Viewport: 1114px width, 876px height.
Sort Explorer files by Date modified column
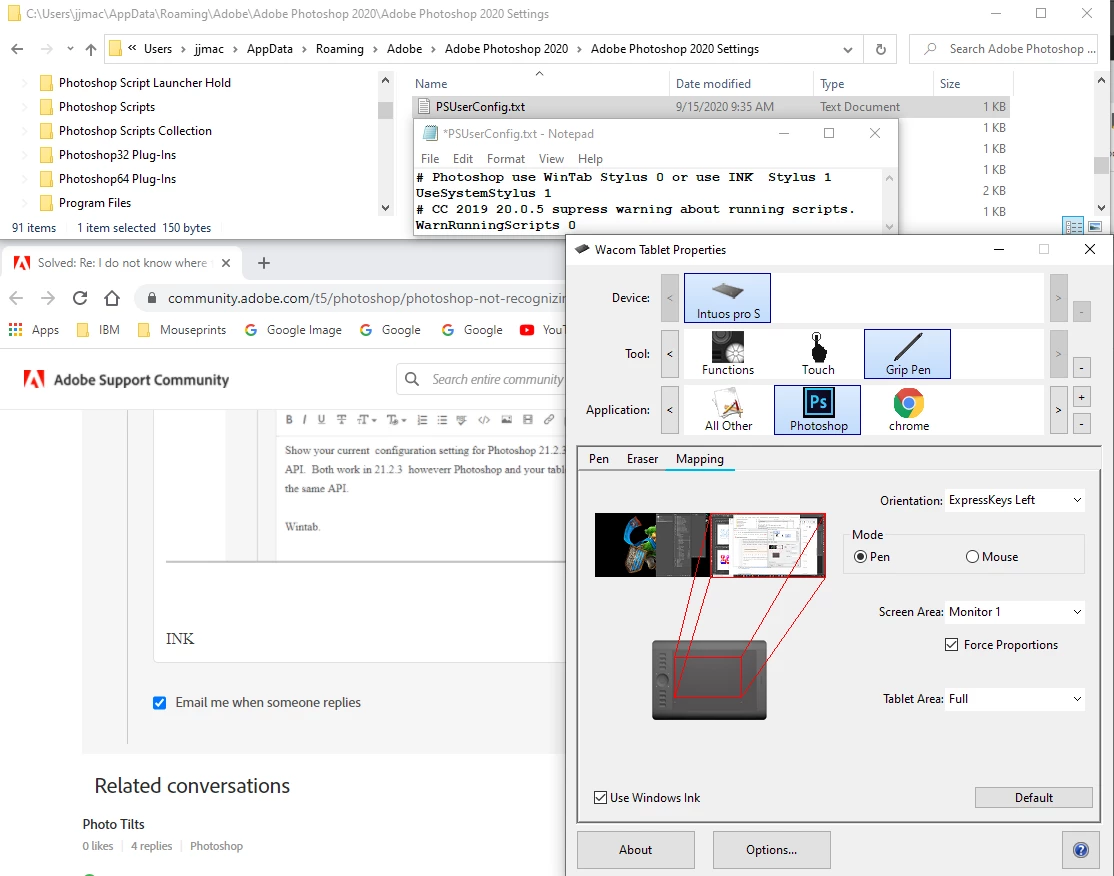pos(713,84)
